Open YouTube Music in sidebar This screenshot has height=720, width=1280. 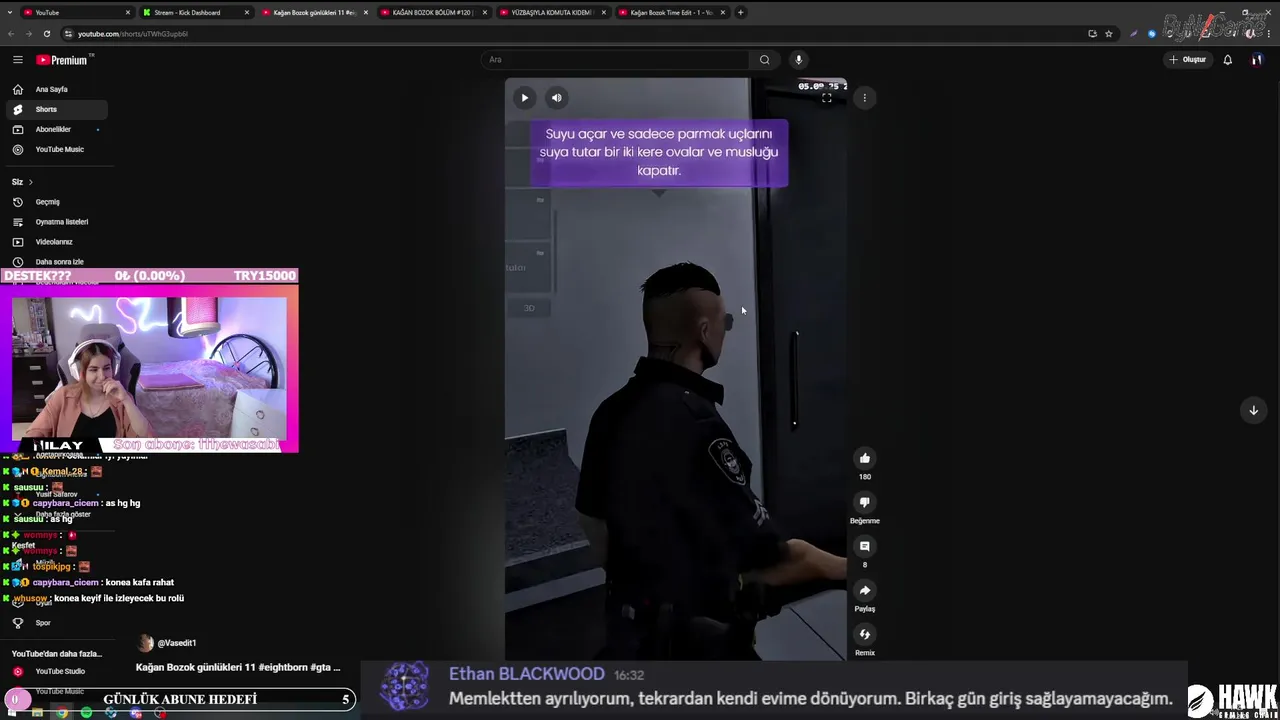pos(55,149)
